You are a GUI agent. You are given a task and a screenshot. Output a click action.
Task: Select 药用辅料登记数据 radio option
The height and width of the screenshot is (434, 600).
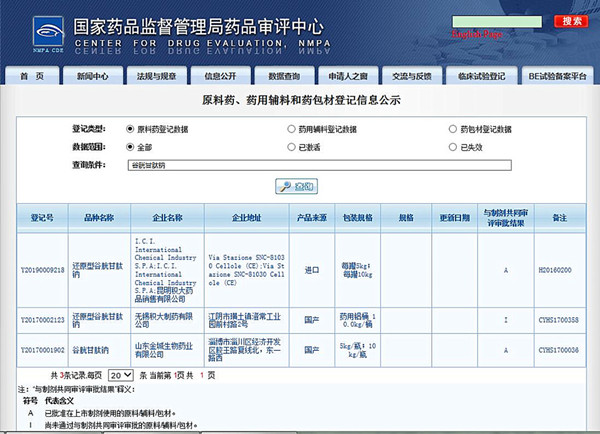pos(291,129)
